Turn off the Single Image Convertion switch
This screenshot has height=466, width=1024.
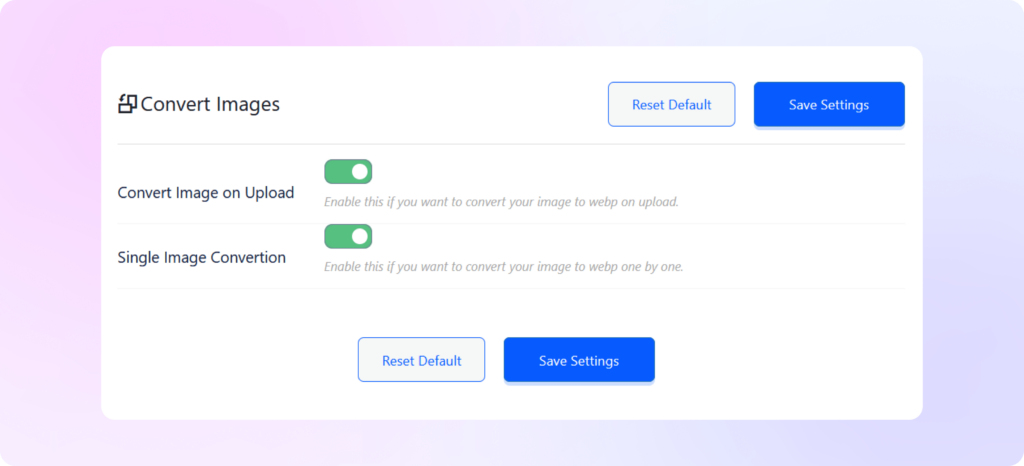(348, 237)
